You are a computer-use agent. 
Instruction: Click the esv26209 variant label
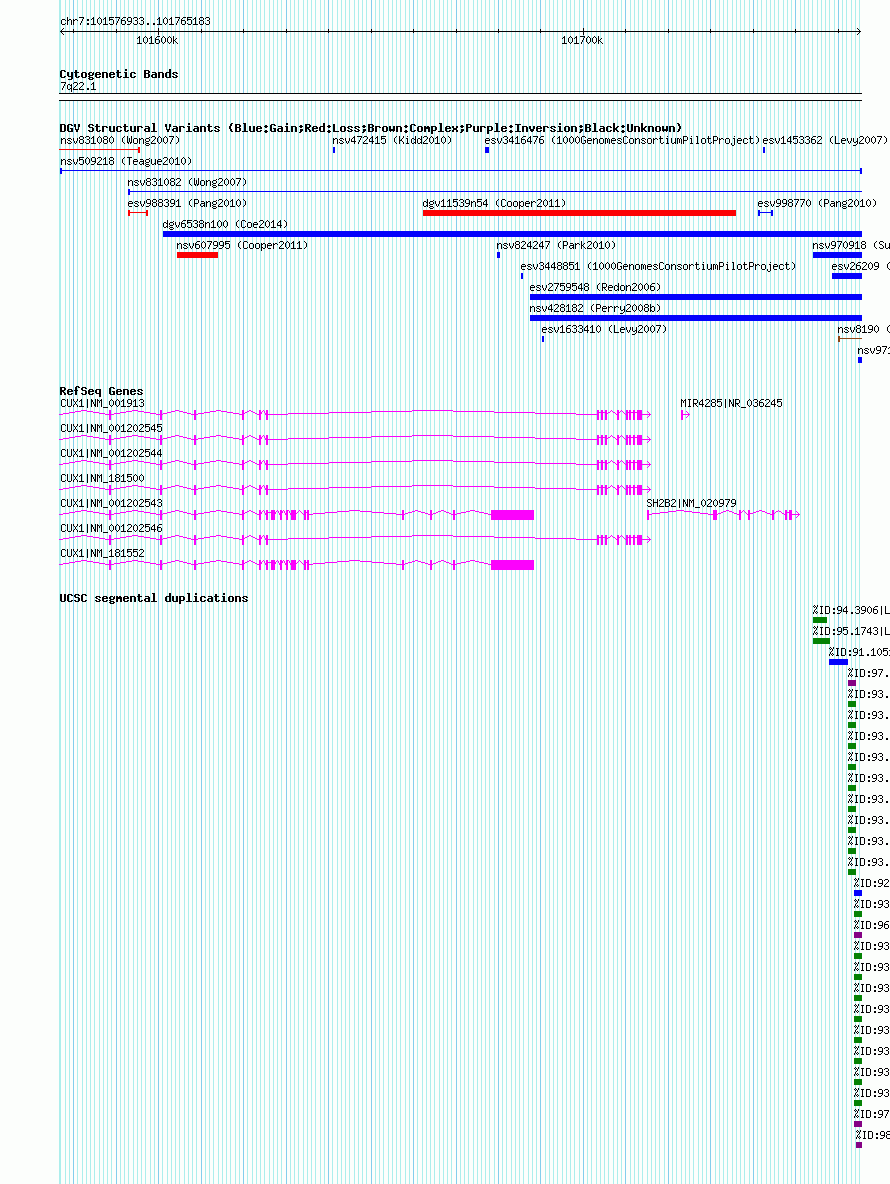click(860, 267)
